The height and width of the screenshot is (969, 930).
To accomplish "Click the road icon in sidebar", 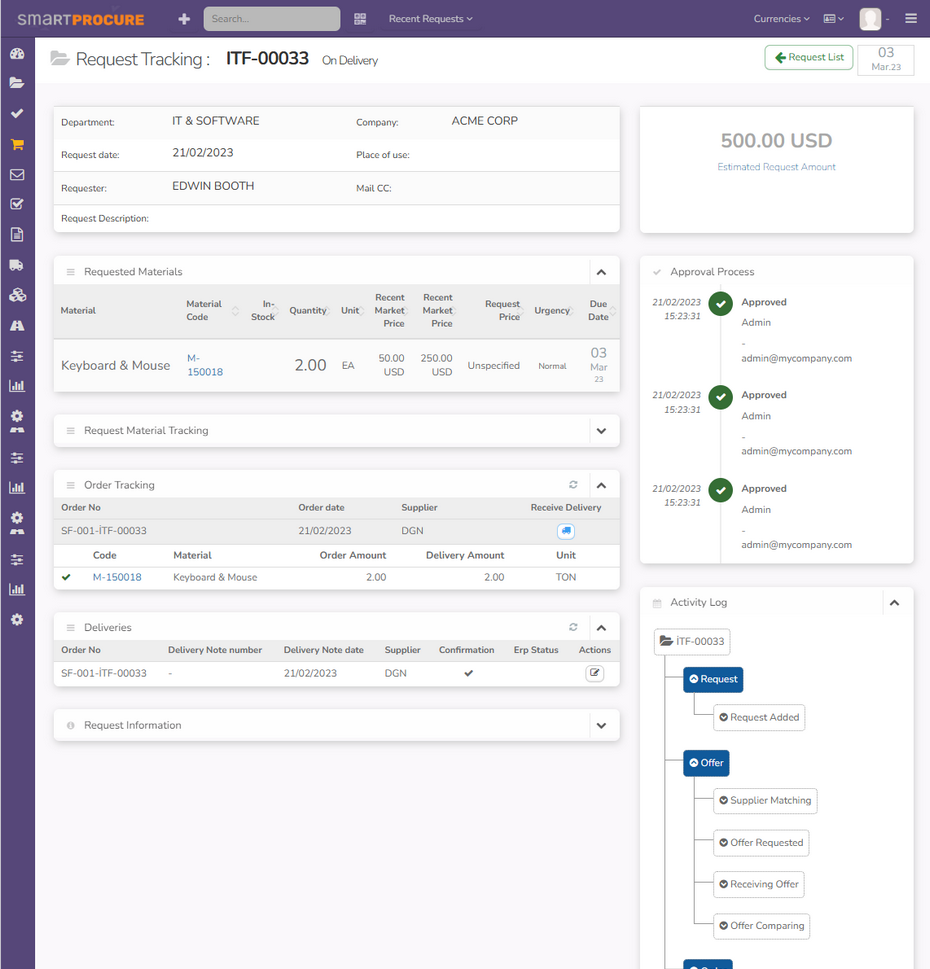I will (17, 326).
